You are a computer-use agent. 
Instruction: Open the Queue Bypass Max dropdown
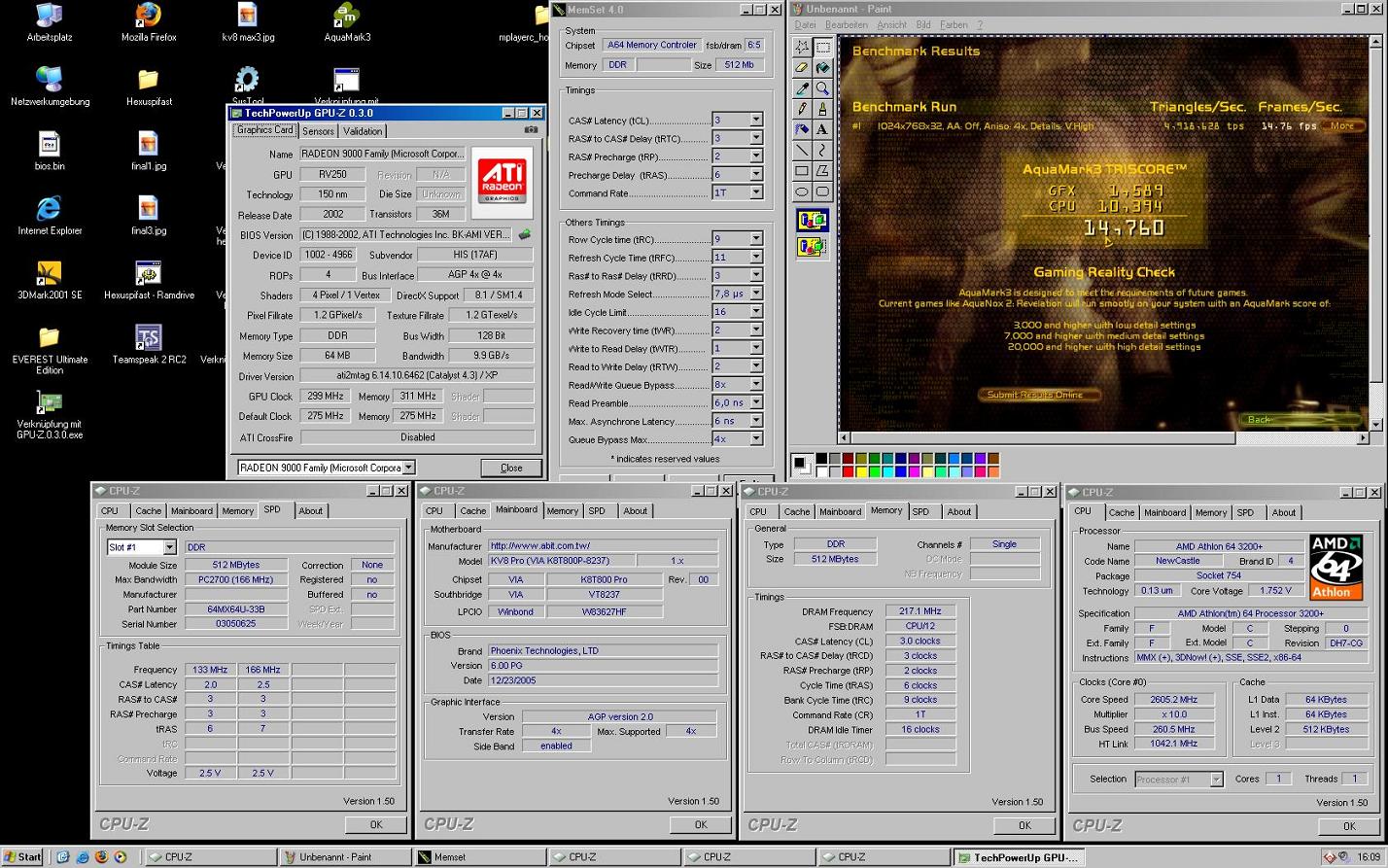[755, 439]
